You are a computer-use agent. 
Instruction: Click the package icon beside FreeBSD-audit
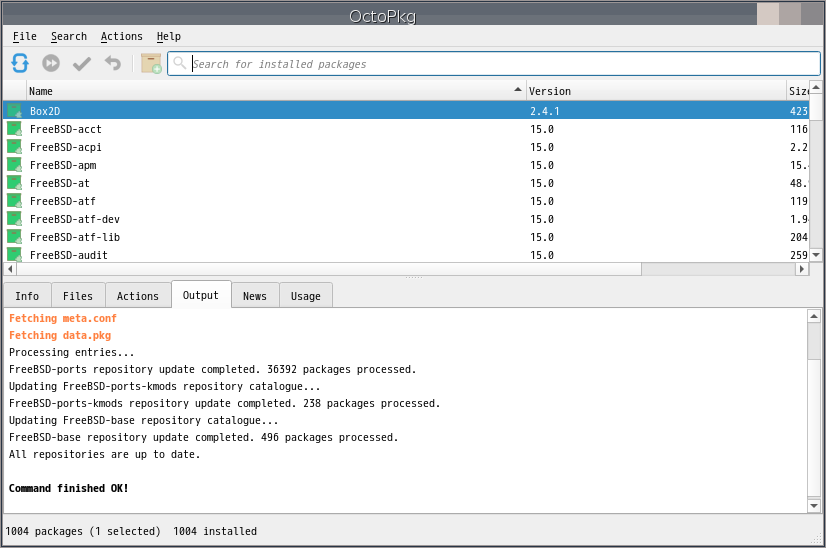click(x=14, y=255)
